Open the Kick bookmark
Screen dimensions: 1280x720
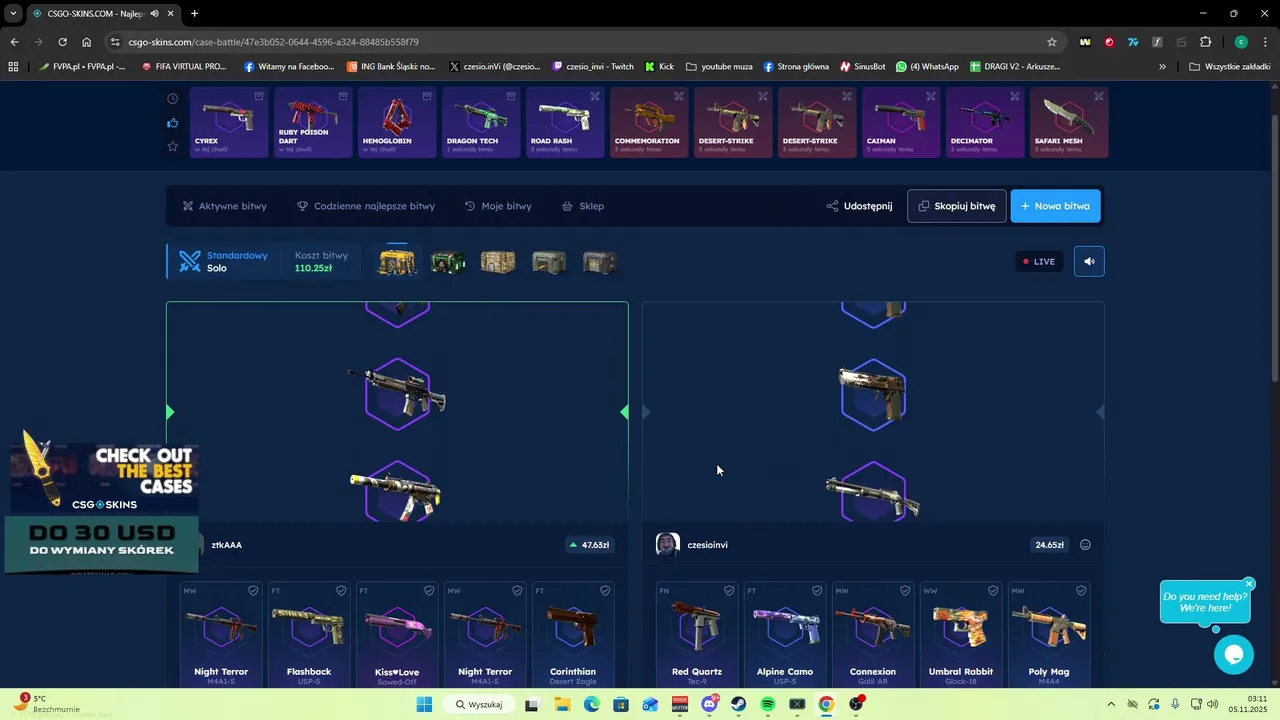click(659, 67)
